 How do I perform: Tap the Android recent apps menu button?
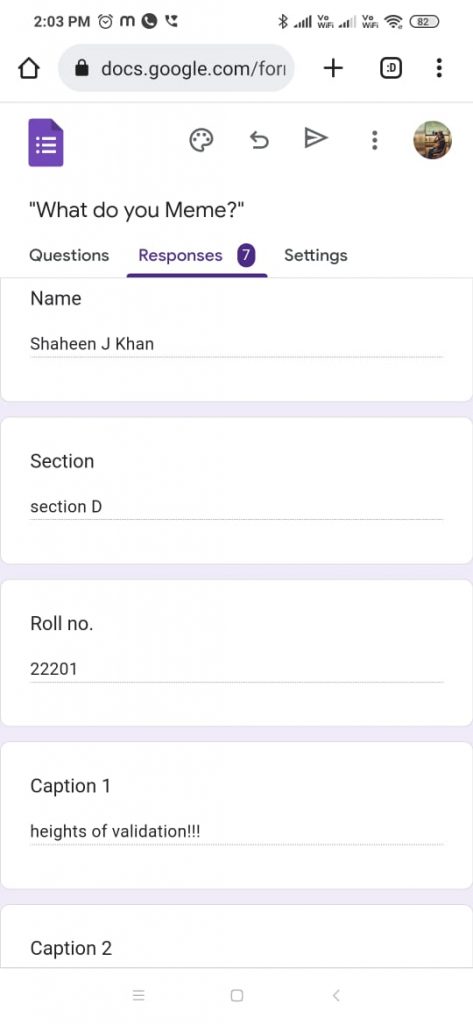[x=138, y=995]
